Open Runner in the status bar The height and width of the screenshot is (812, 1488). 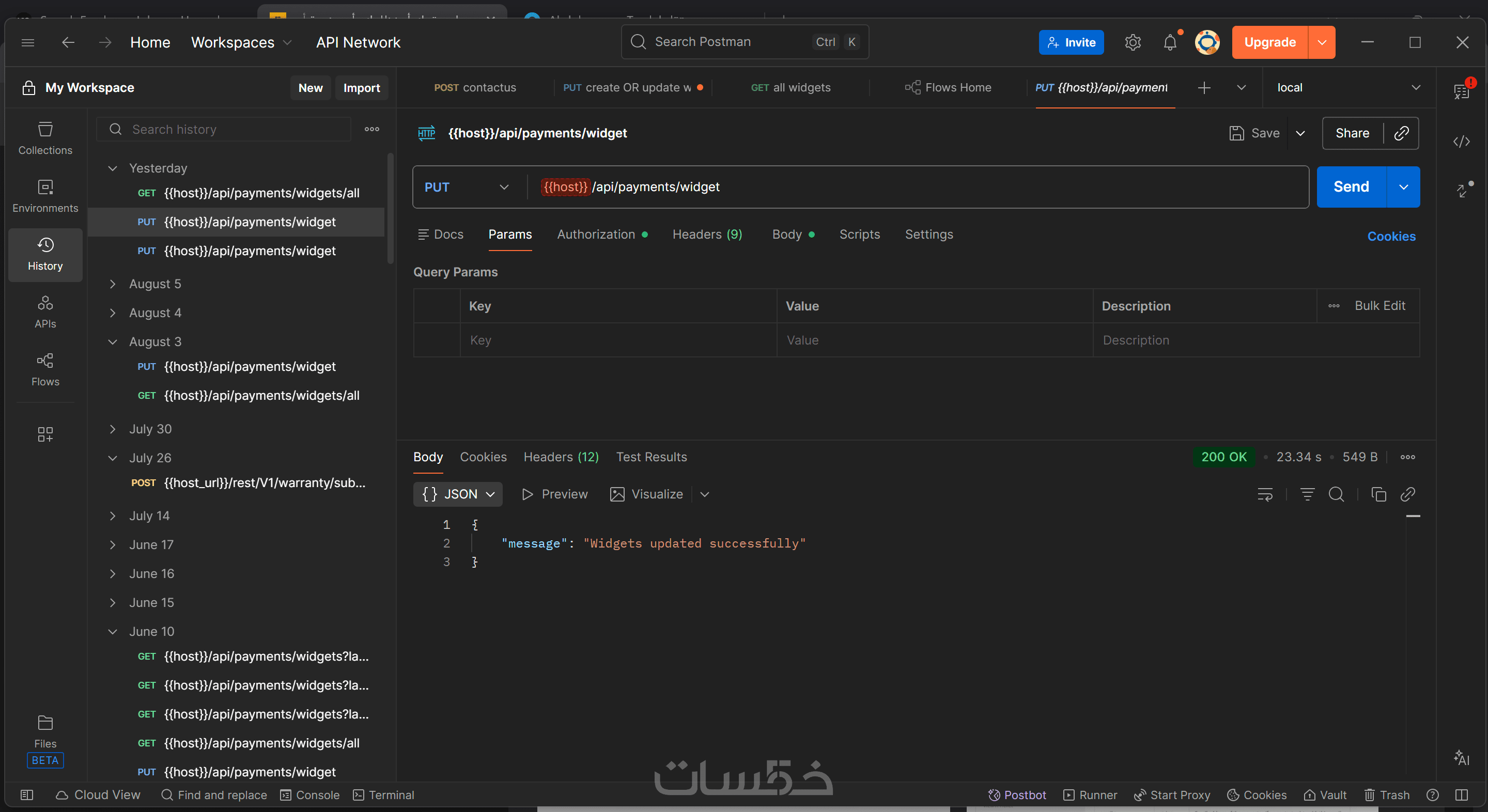[x=1090, y=795]
